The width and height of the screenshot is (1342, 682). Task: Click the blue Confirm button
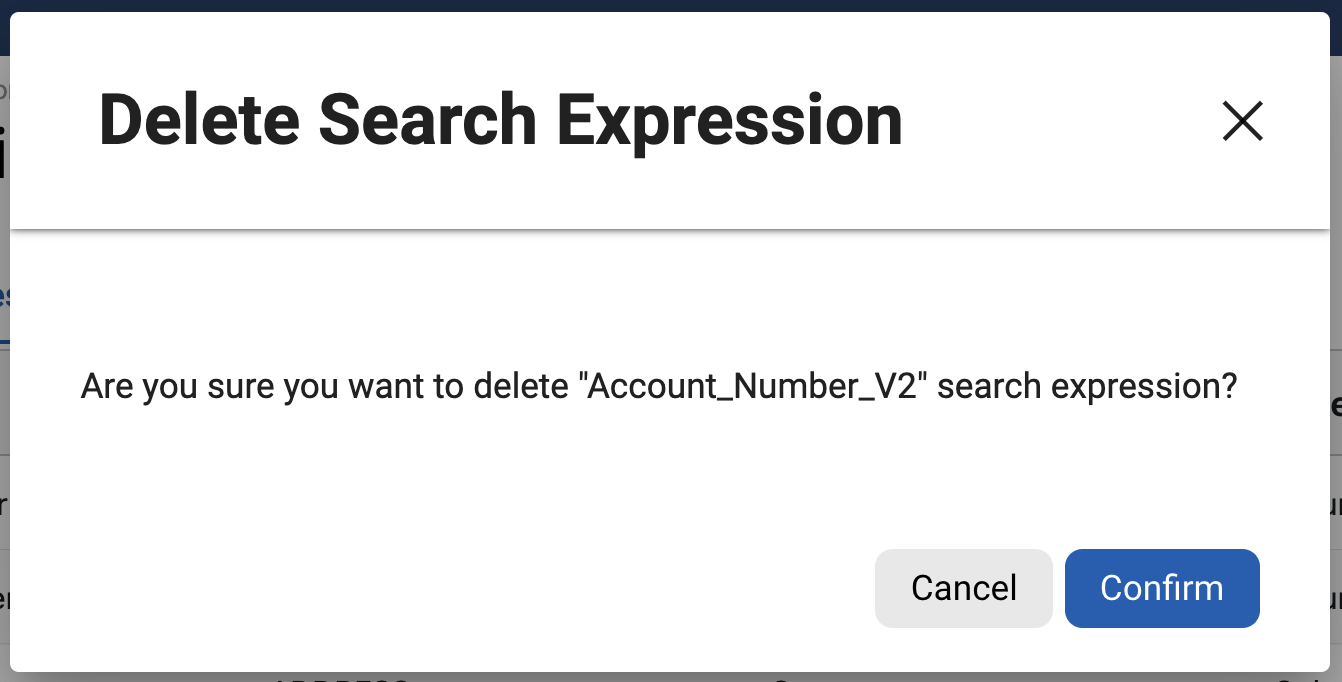1161,588
